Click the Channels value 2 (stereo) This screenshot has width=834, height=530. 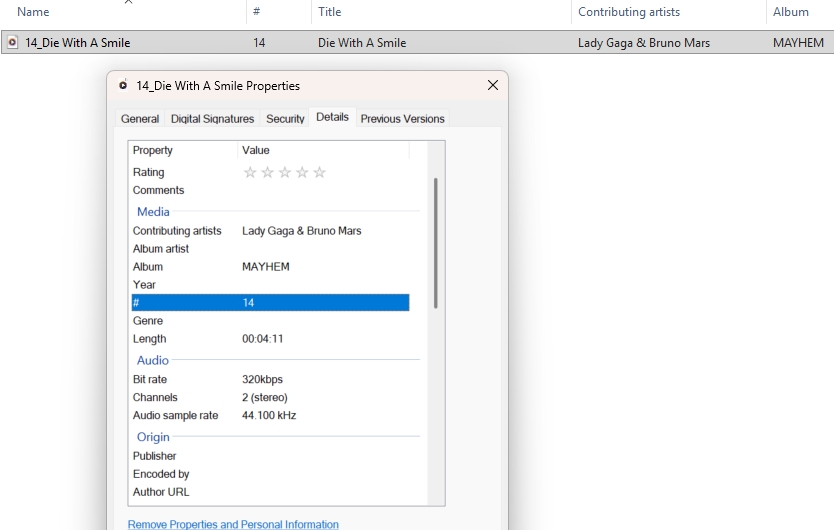265,398
